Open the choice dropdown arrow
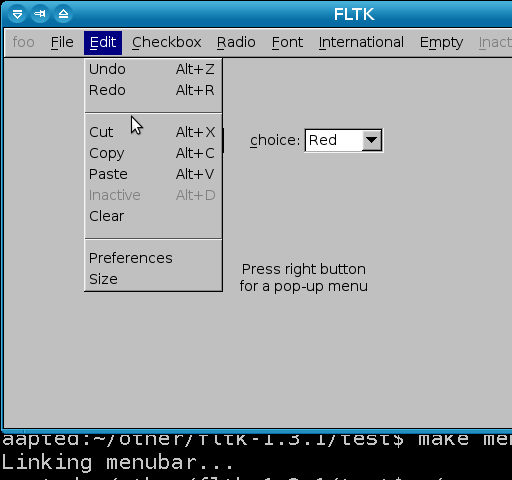The width and height of the screenshot is (512, 480). click(x=371, y=140)
